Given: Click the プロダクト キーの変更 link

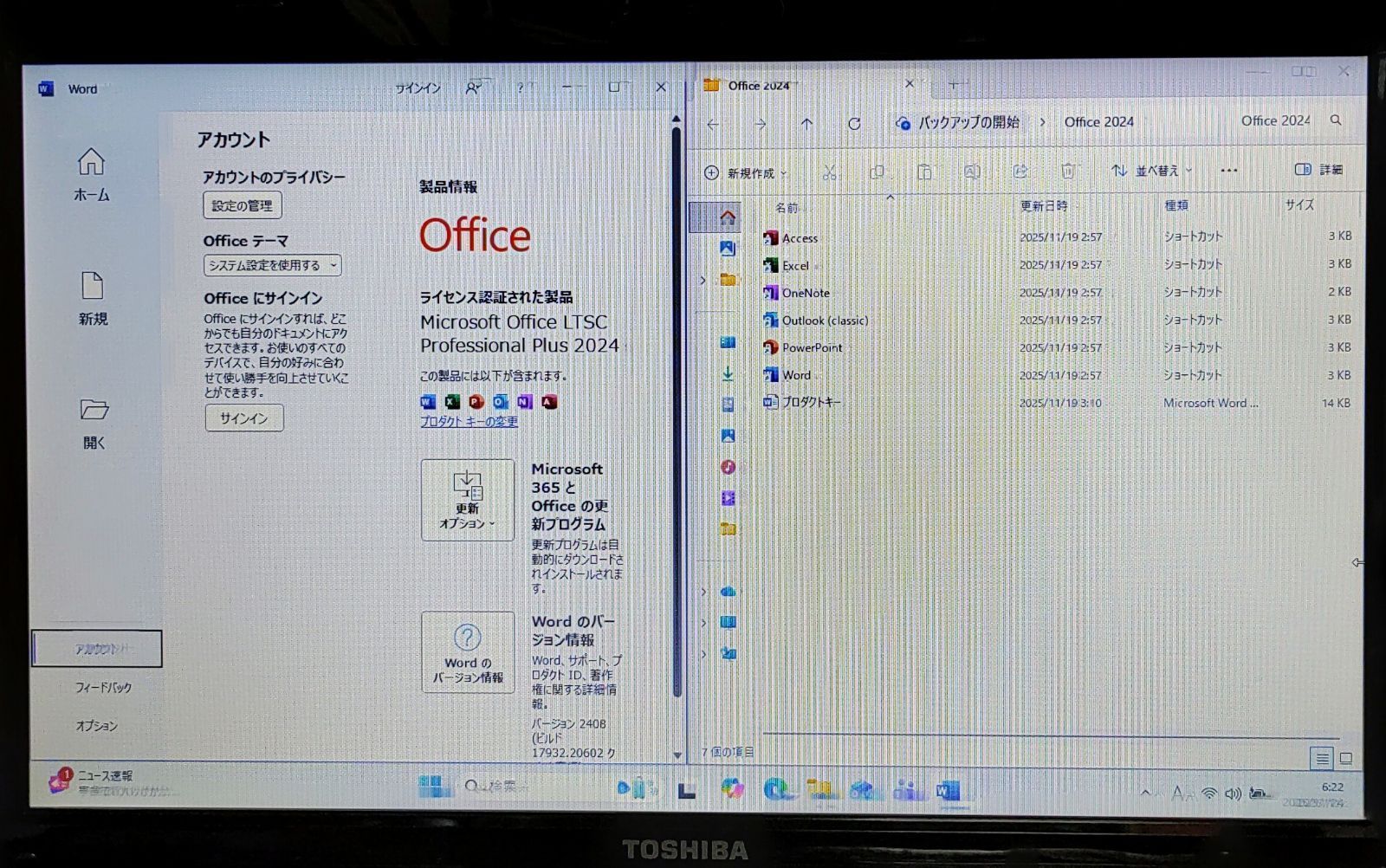Looking at the screenshot, I should click(x=469, y=421).
